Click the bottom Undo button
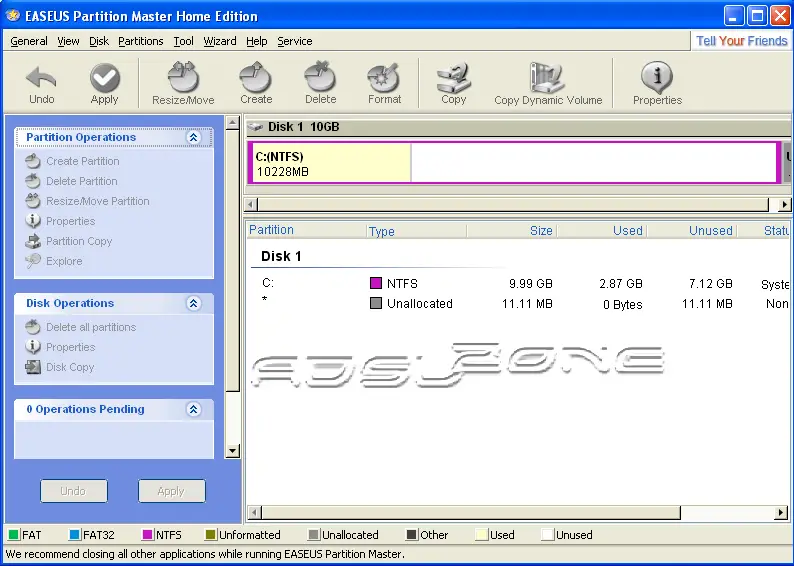 (x=73, y=491)
